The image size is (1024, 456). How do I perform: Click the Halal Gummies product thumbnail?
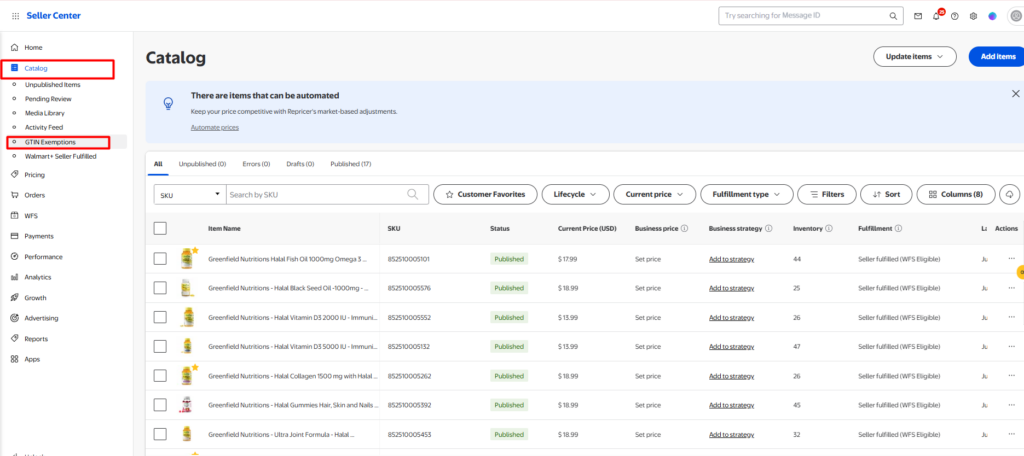click(187, 405)
